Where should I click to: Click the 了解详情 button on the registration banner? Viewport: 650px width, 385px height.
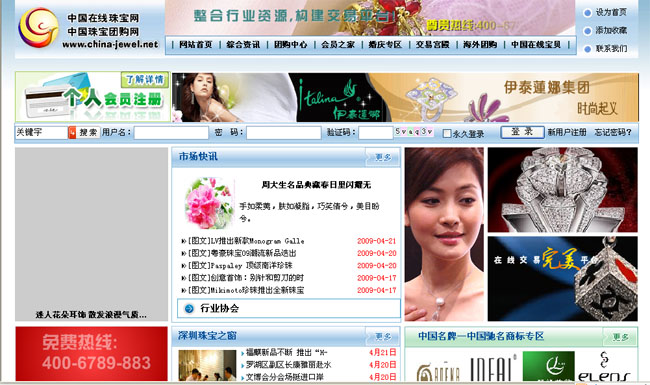pos(145,80)
